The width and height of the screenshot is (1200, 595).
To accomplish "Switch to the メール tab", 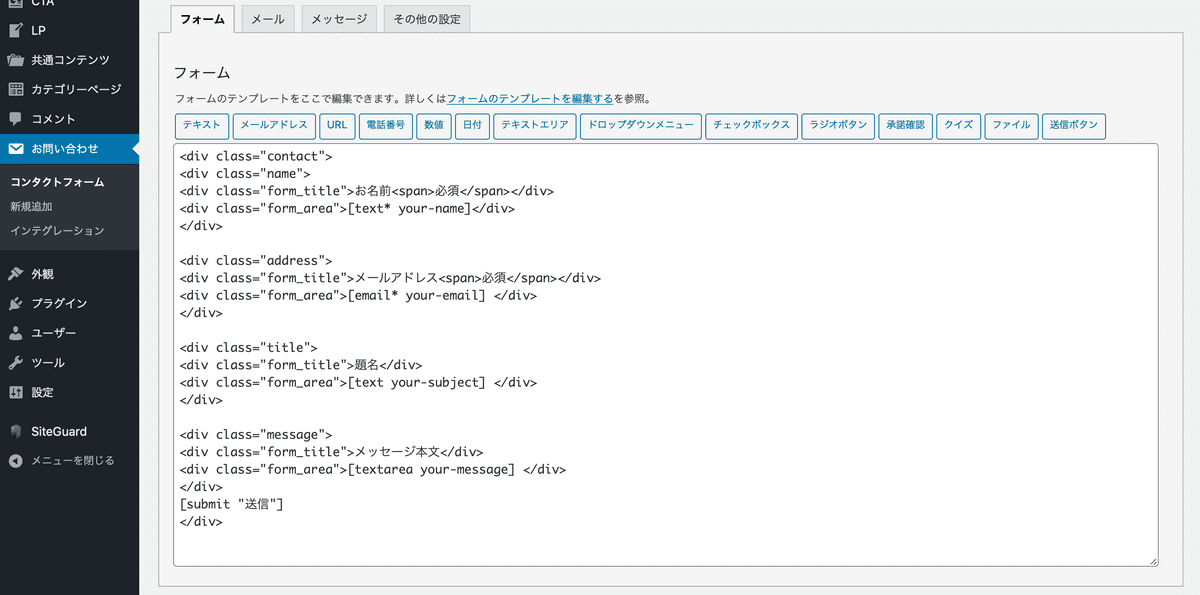I will click(x=268, y=19).
